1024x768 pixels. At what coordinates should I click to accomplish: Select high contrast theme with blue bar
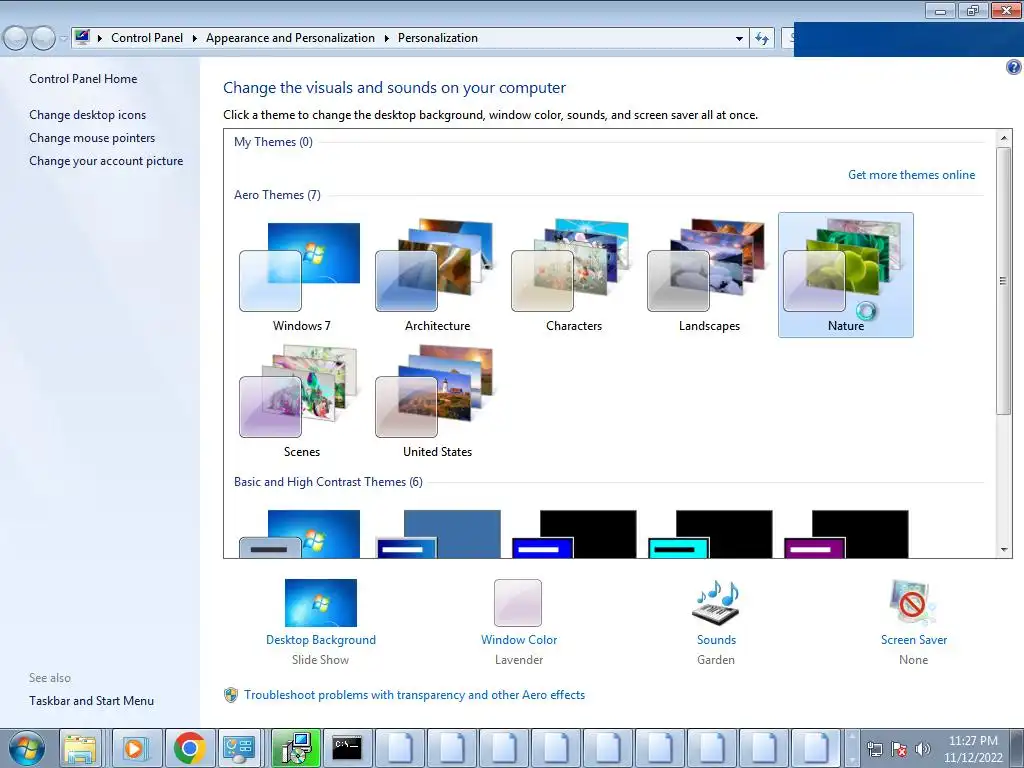point(575,534)
